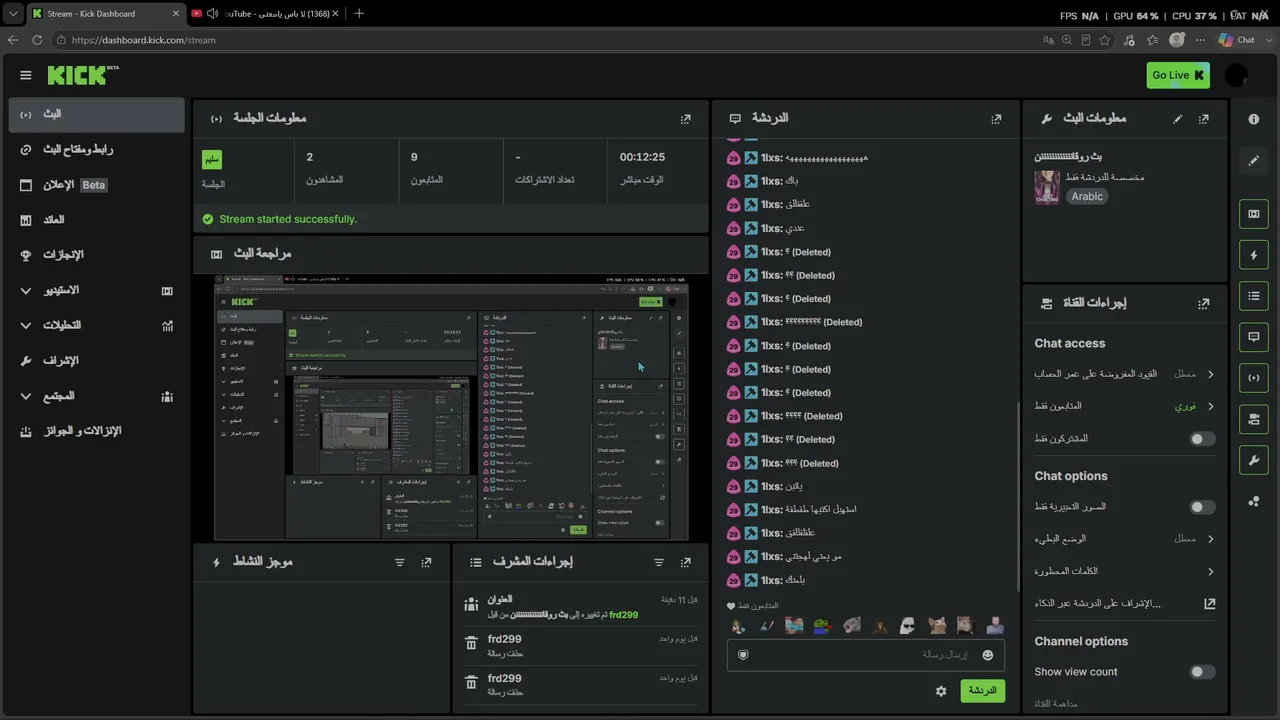1280x720 pixels.
Task: Toggle الصور التعبيرية فقط emote-only mode
Action: pos(1202,507)
